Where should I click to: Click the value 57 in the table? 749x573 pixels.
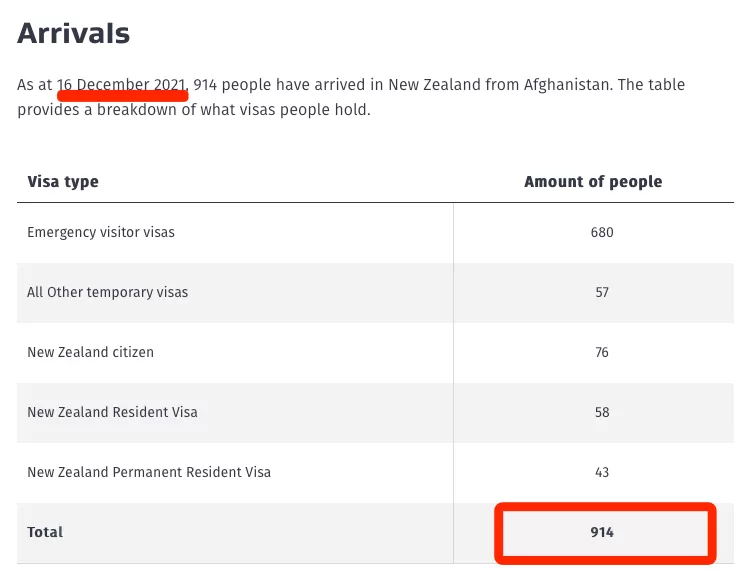602,292
